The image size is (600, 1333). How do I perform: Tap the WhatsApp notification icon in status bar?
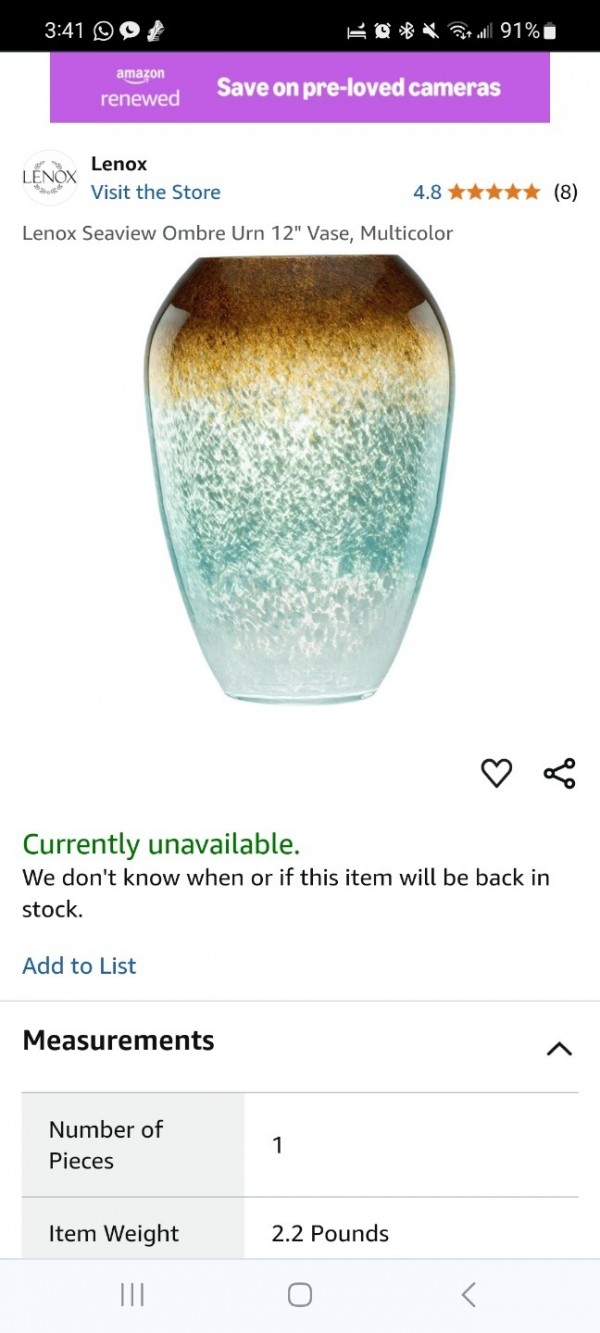click(x=103, y=30)
